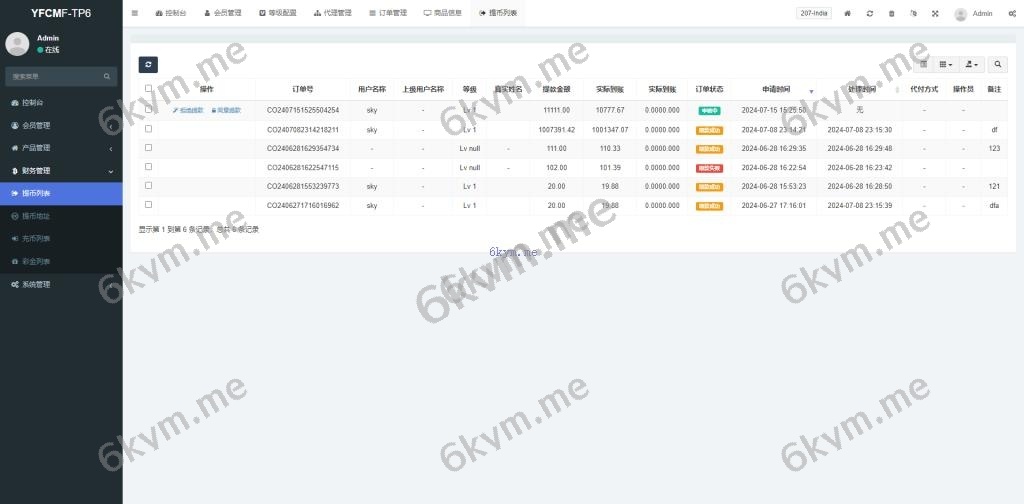
Task: Open table search with the magnifier icon
Action: click(998, 64)
